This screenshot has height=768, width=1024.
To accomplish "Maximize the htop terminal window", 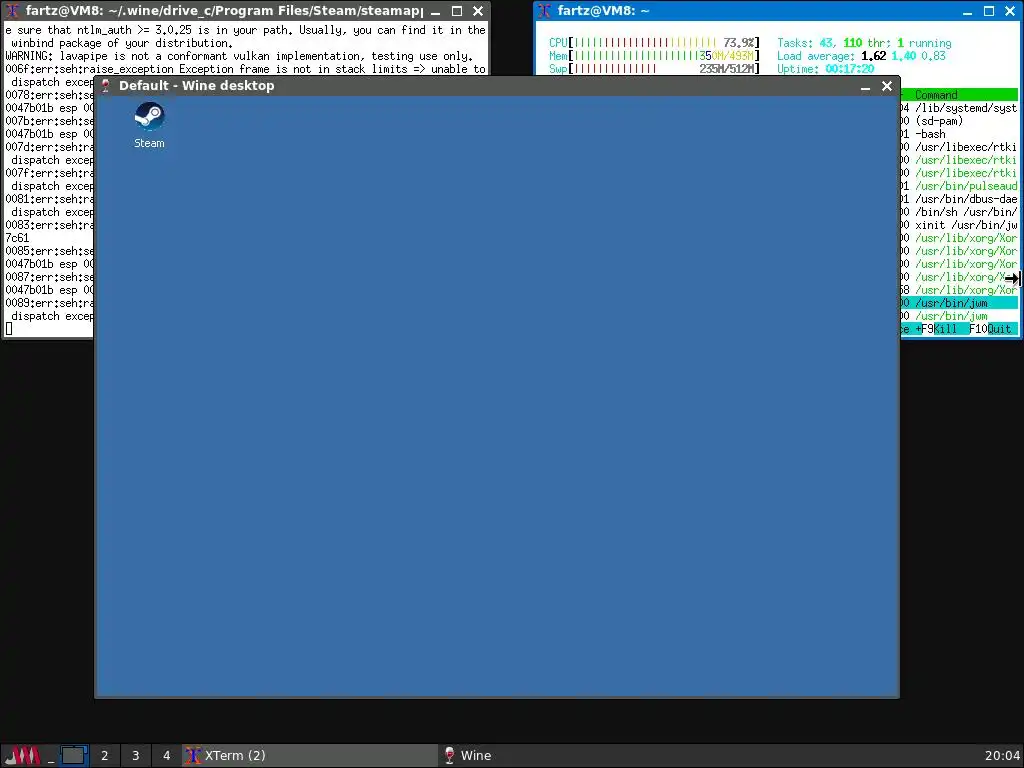I will tap(989, 11).
